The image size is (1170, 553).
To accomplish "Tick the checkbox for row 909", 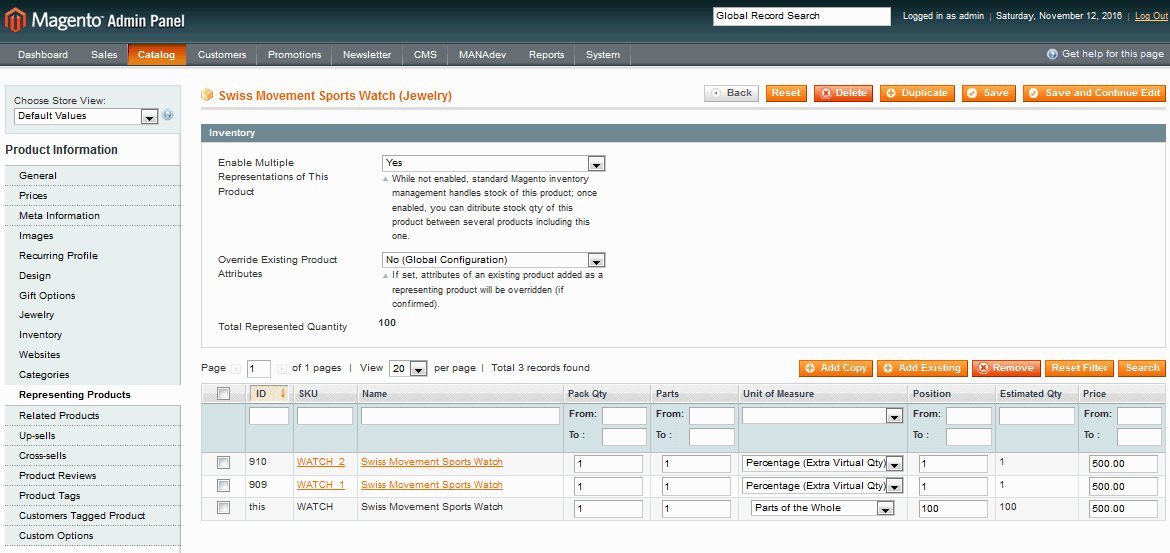I will pos(223,485).
